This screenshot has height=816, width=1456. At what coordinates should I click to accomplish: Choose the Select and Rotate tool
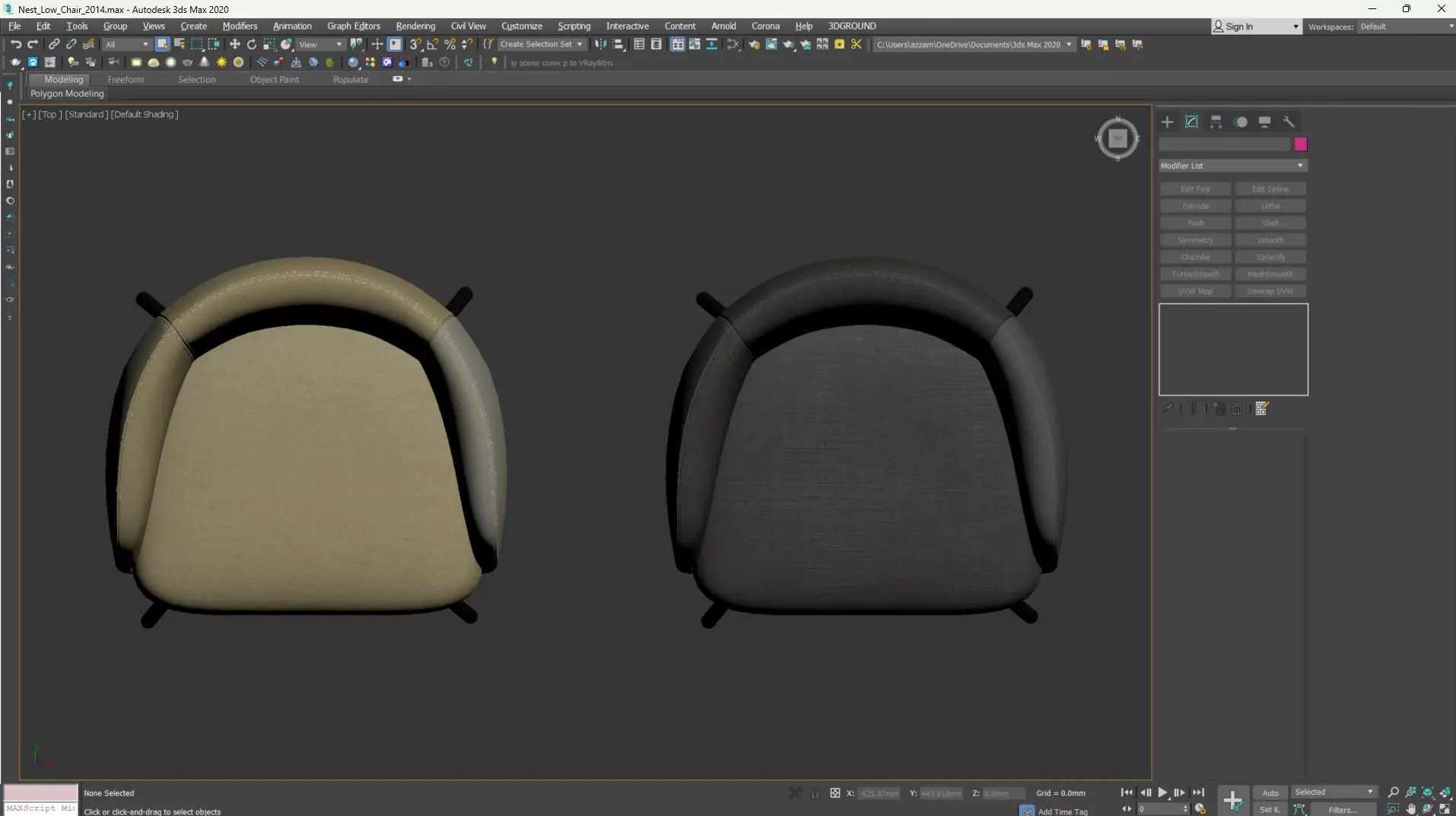pos(252,44)
